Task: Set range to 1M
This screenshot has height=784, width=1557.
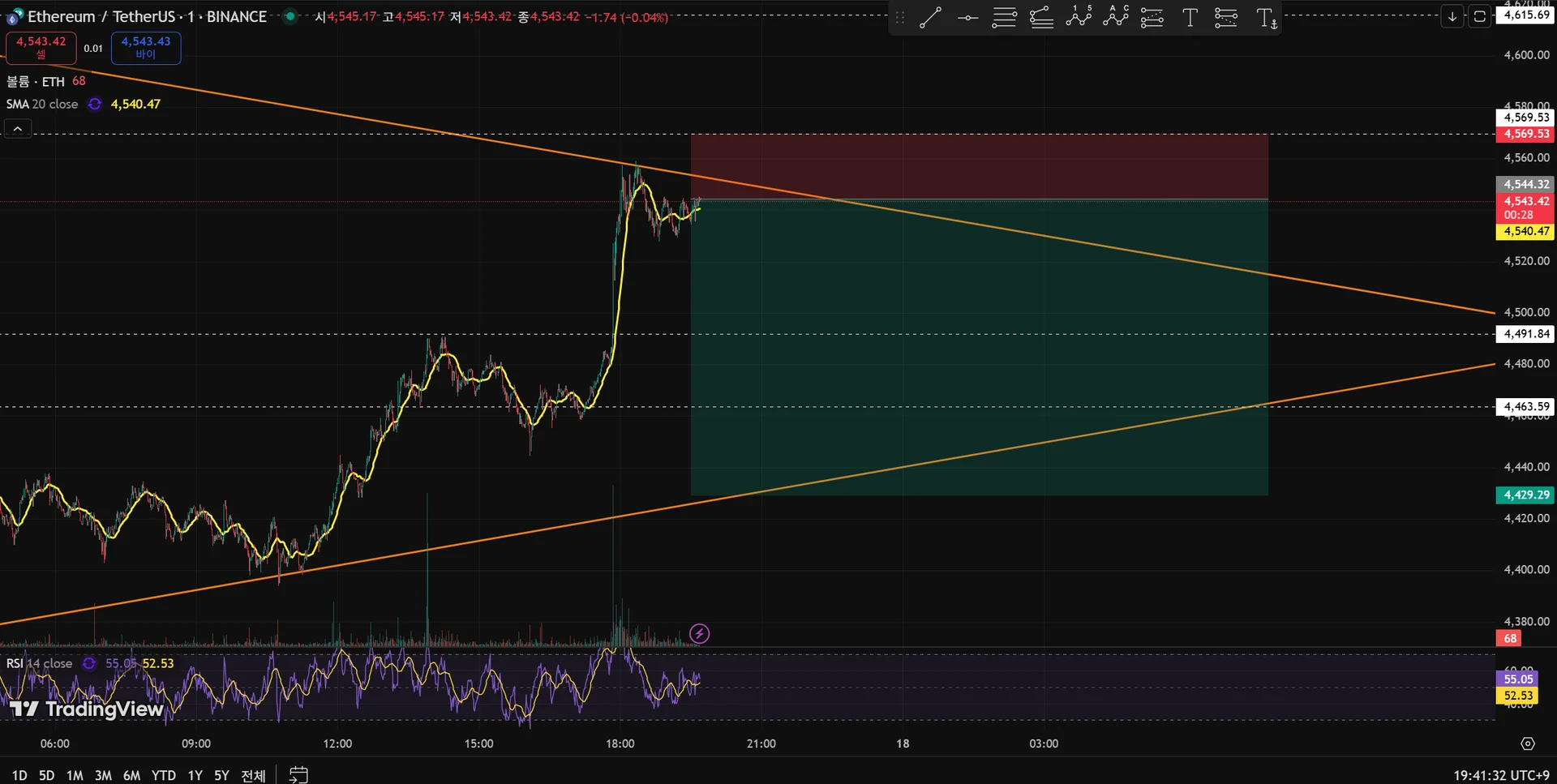Action: click(75, 775)
